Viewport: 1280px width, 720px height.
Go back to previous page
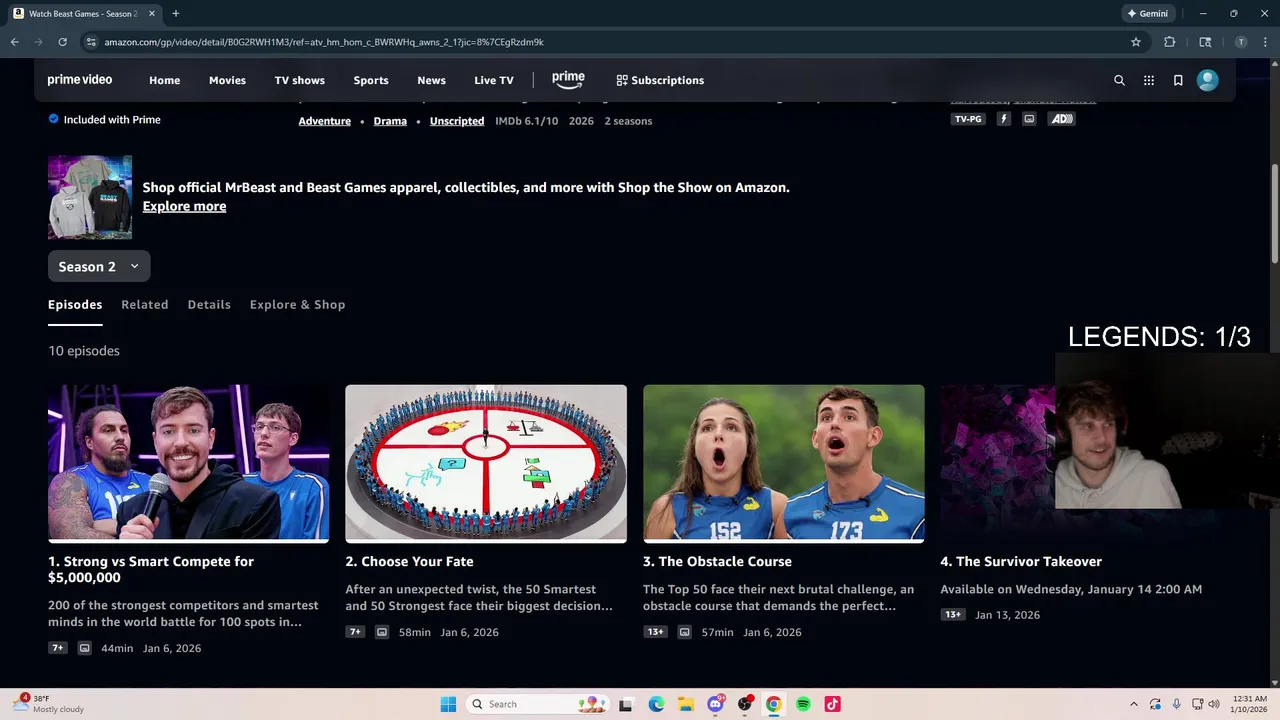pos(14,42)
